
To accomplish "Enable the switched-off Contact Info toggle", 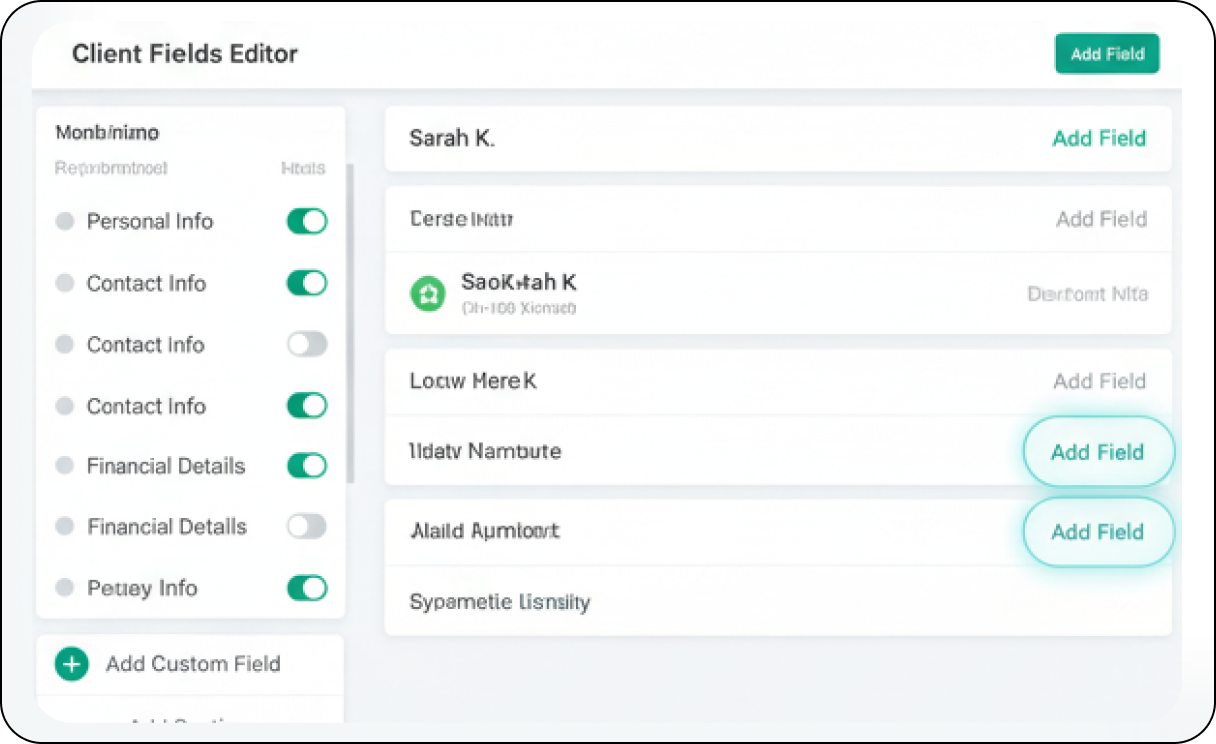I will [x=307, y=345].
